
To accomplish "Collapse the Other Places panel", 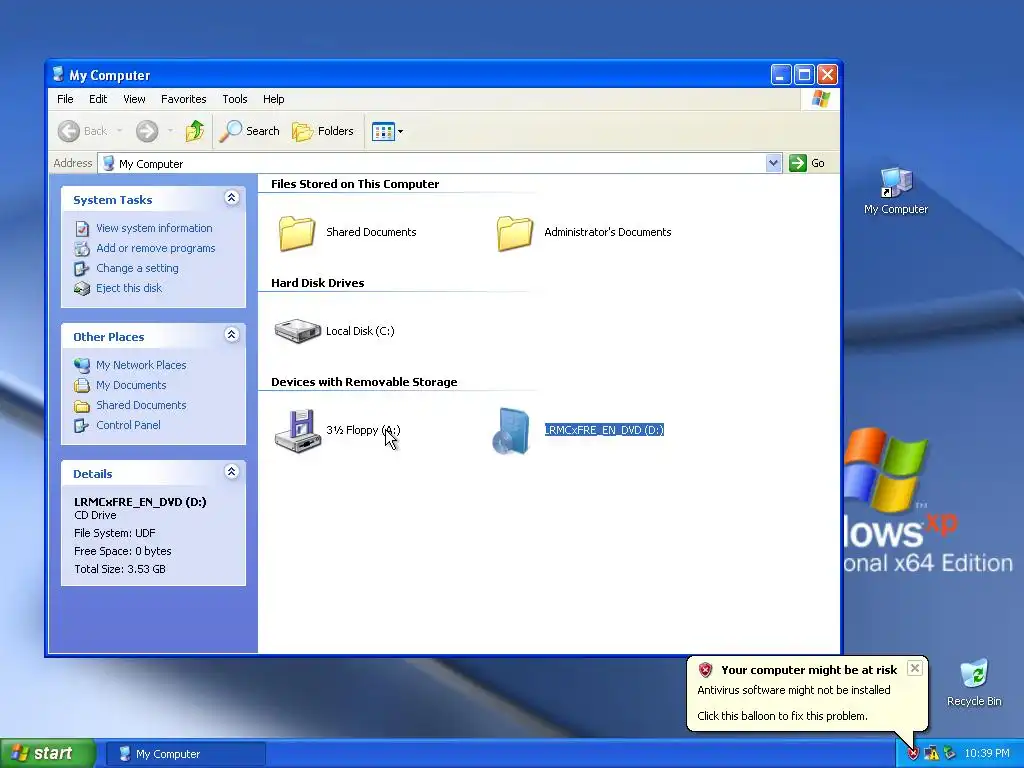I will click(x=231, y=335).
